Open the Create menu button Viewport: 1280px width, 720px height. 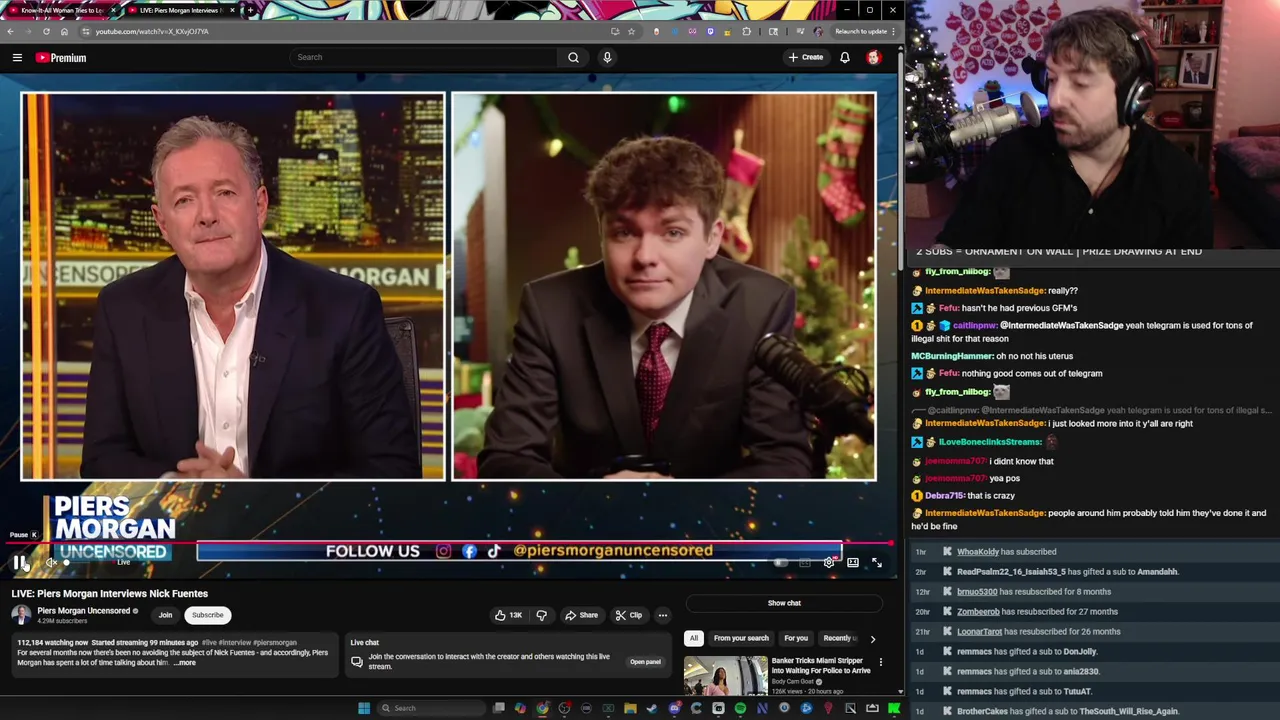tap(806, 57)
